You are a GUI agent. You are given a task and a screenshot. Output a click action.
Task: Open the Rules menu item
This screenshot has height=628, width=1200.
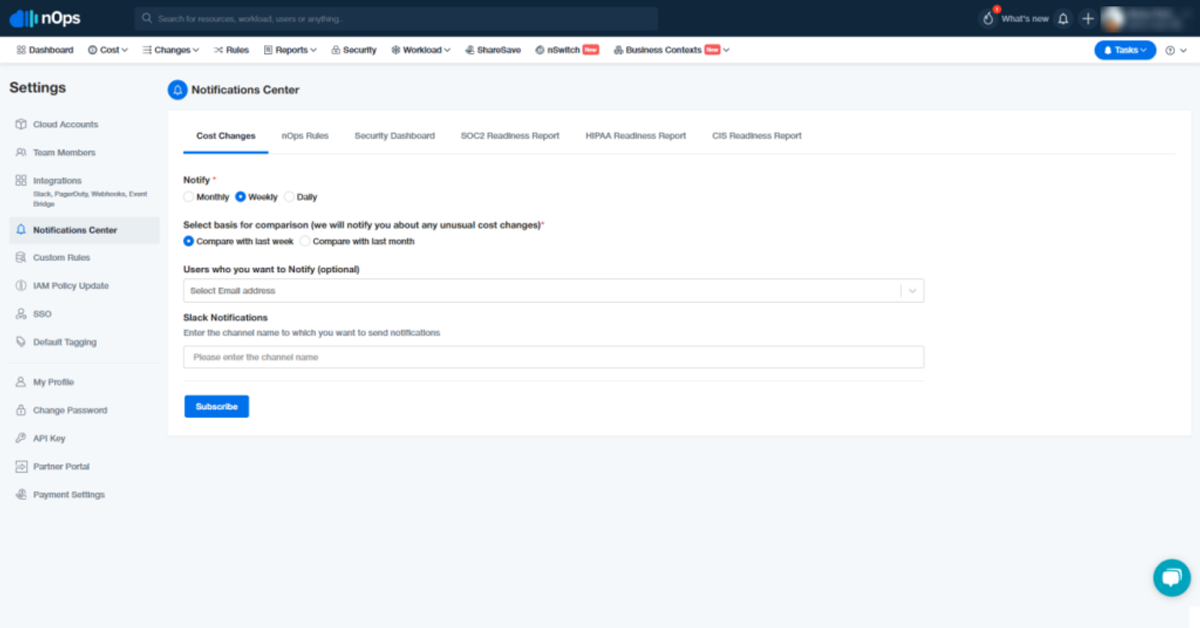coord(231,50)
